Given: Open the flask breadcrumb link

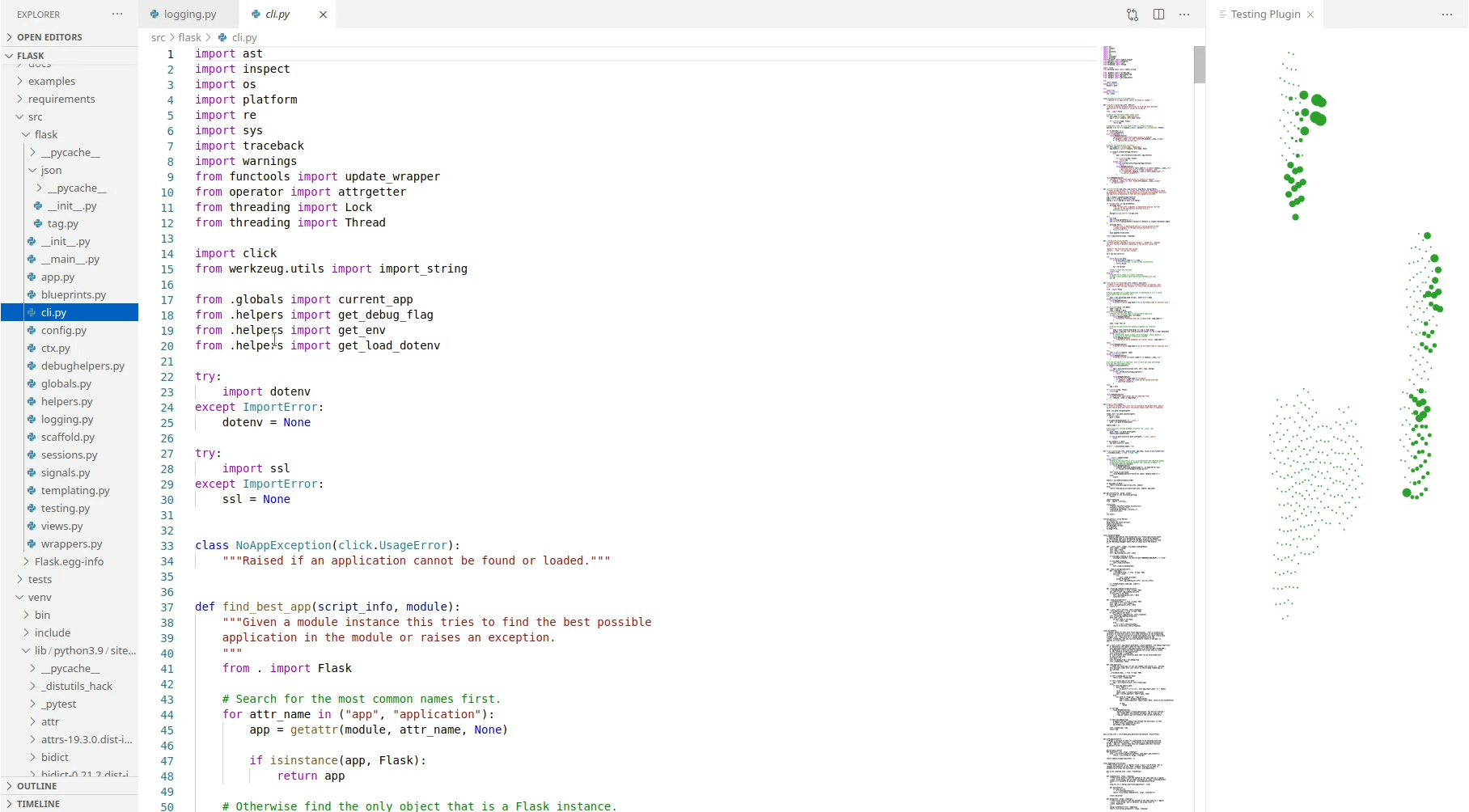Looking at the screenshot, I should (x=189, y=37).
